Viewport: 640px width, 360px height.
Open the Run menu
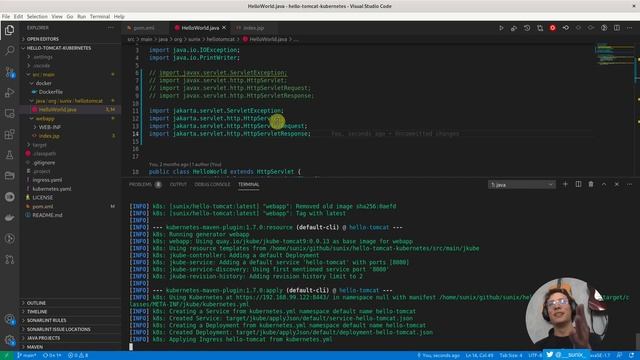coord(82,16)
